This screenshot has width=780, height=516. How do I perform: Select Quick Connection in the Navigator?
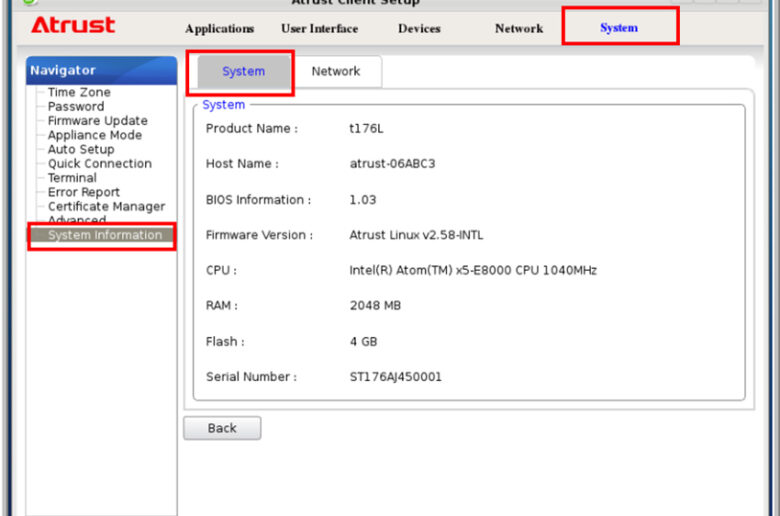click(x=99, y=163)
